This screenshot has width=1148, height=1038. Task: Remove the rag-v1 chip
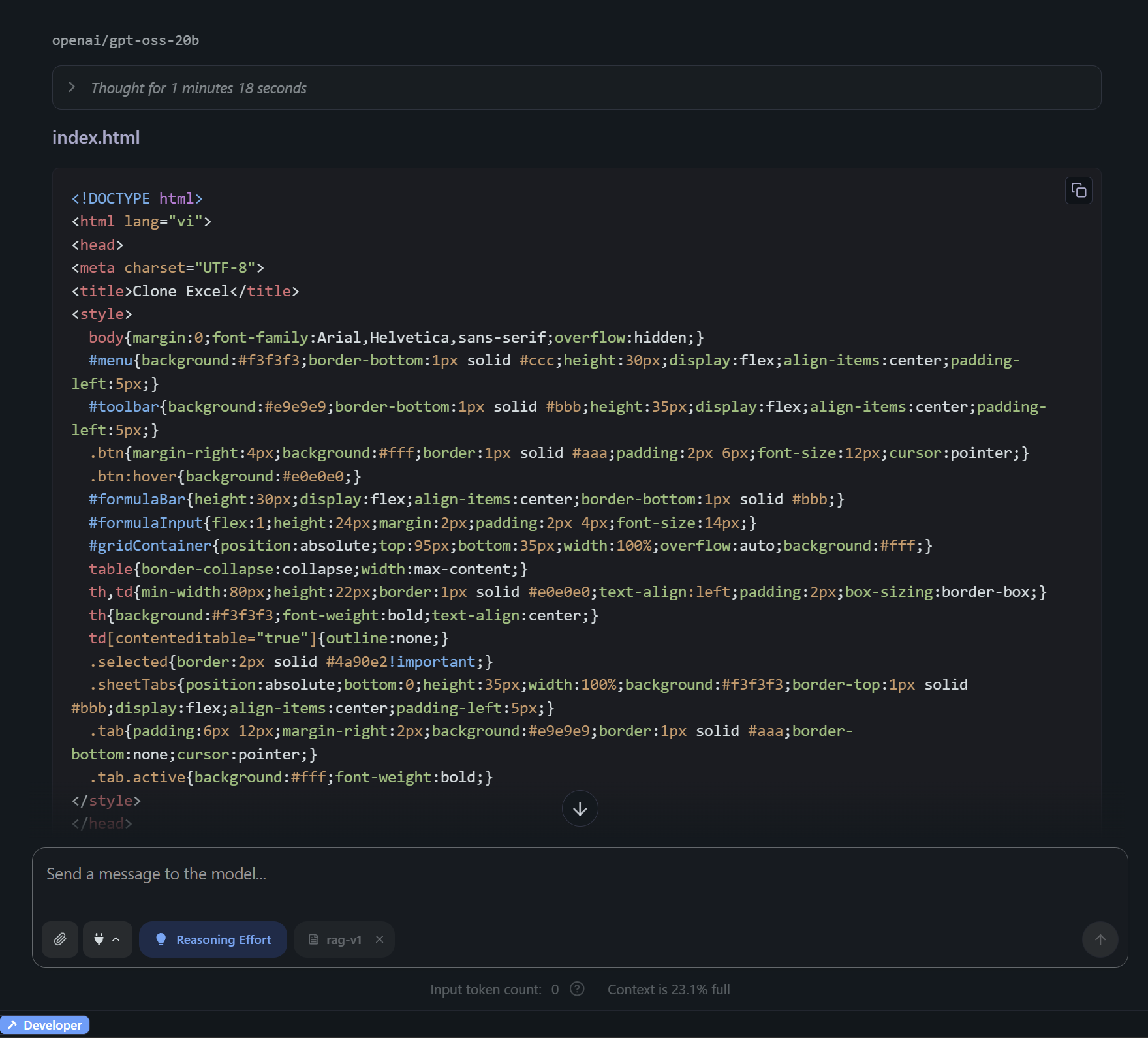[x=380, y=939]
